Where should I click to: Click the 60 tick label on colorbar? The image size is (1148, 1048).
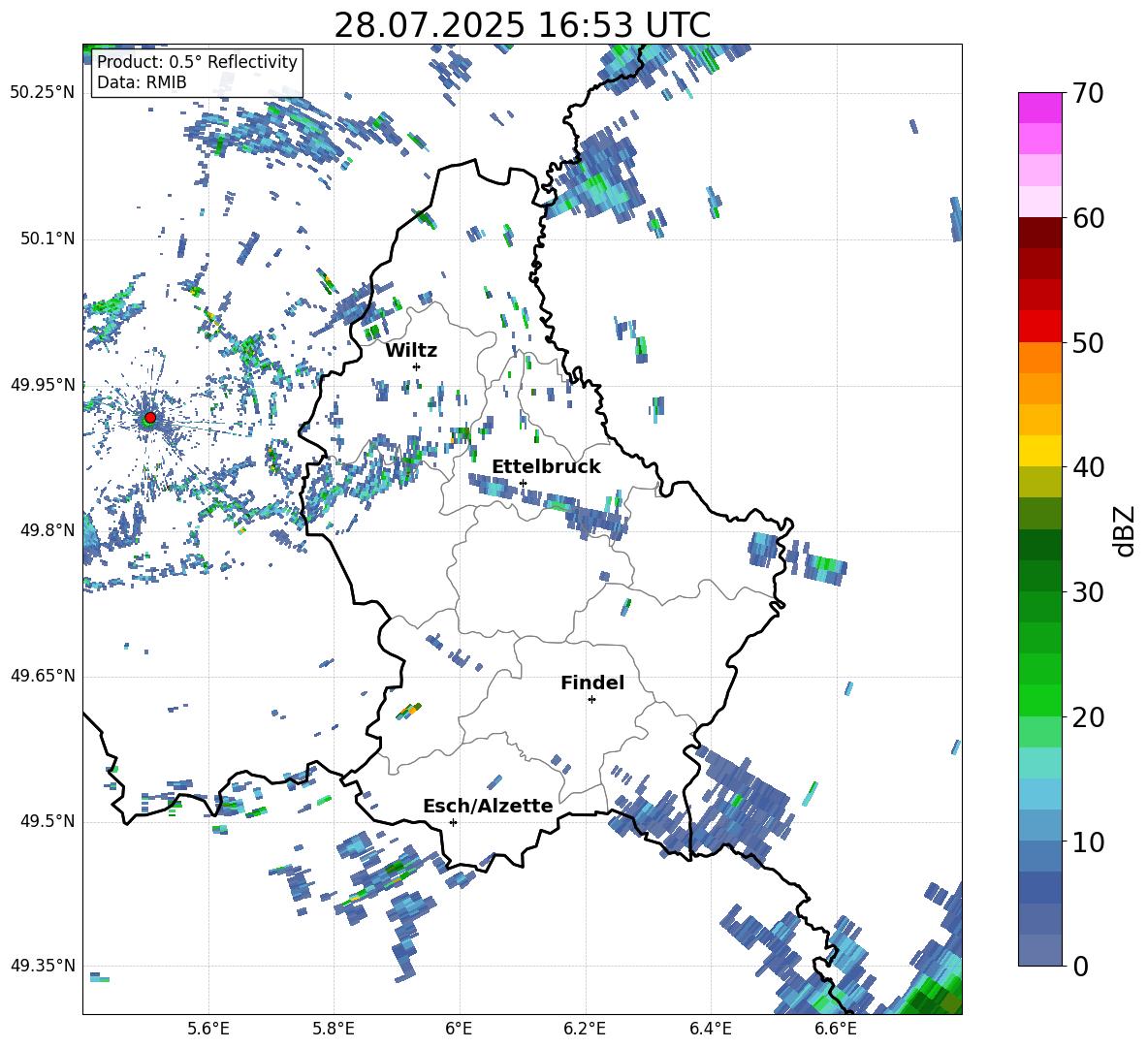click(1088, 218)
